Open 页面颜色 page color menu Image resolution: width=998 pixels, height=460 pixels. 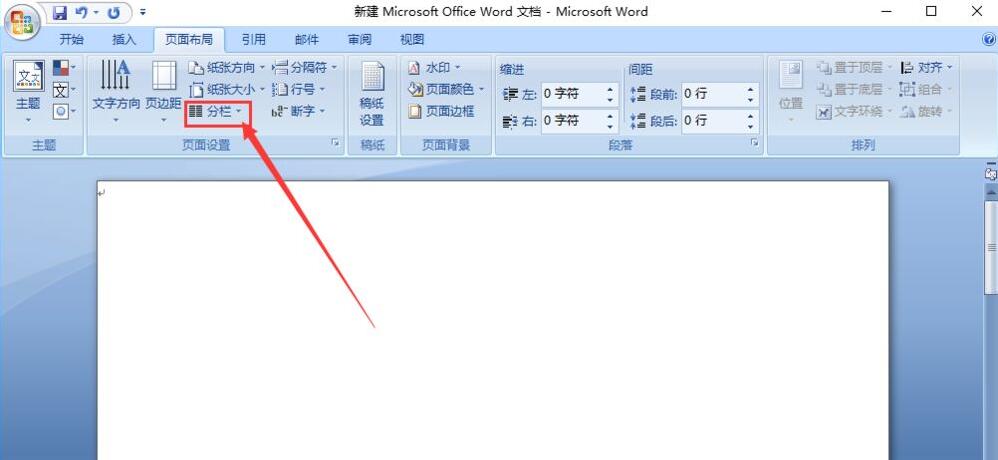446,90
